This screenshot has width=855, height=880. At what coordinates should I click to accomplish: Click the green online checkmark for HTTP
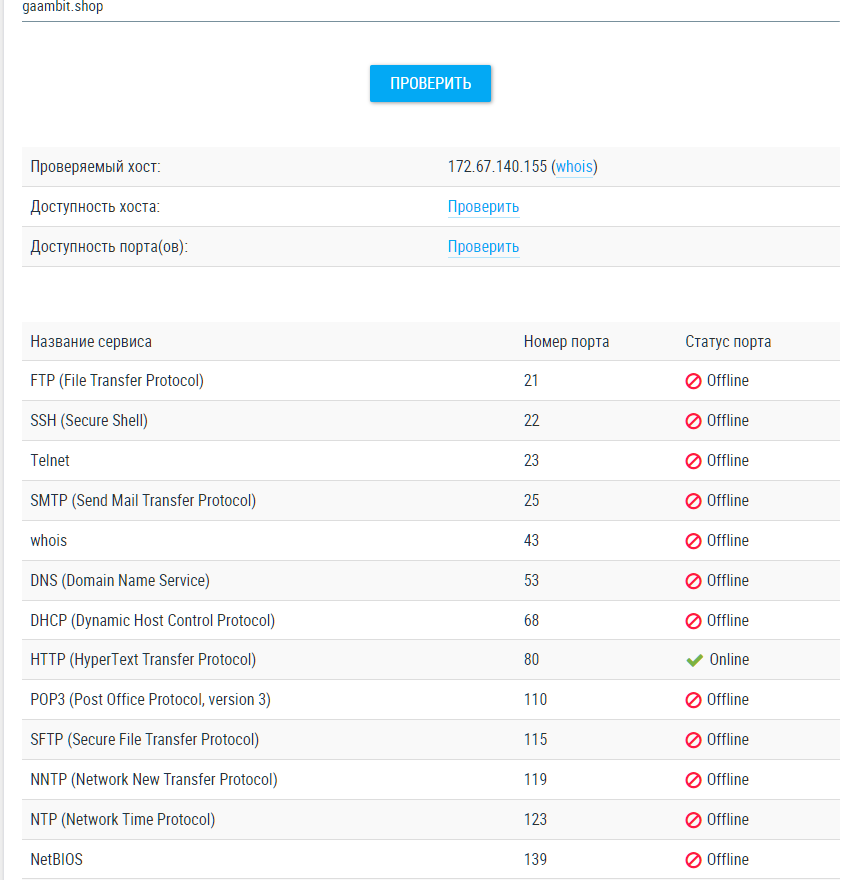[694, 660]
